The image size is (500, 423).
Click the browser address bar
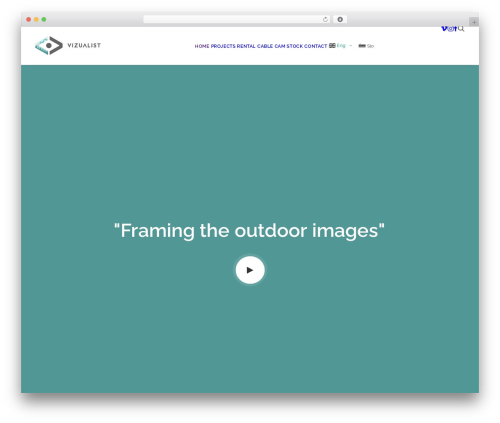coord(237,20)
